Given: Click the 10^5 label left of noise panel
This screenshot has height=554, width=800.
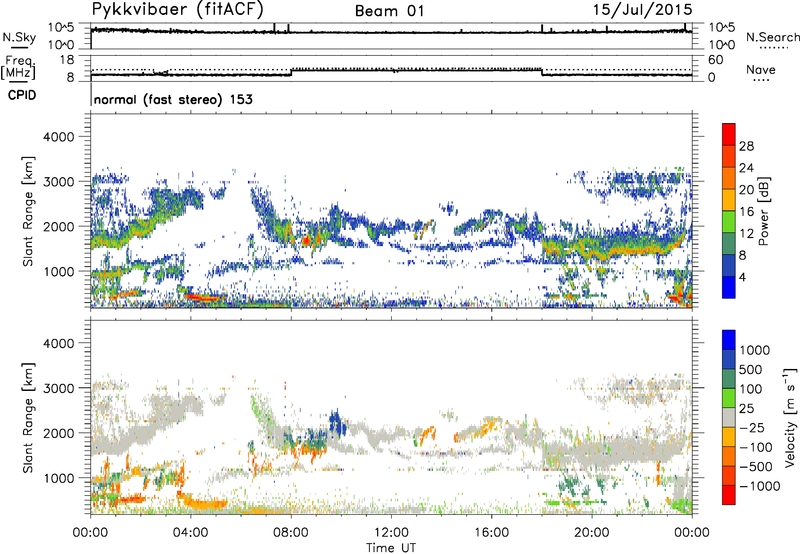Looking at the screenshot, I should pyautogui.click(x=61, y=27).
